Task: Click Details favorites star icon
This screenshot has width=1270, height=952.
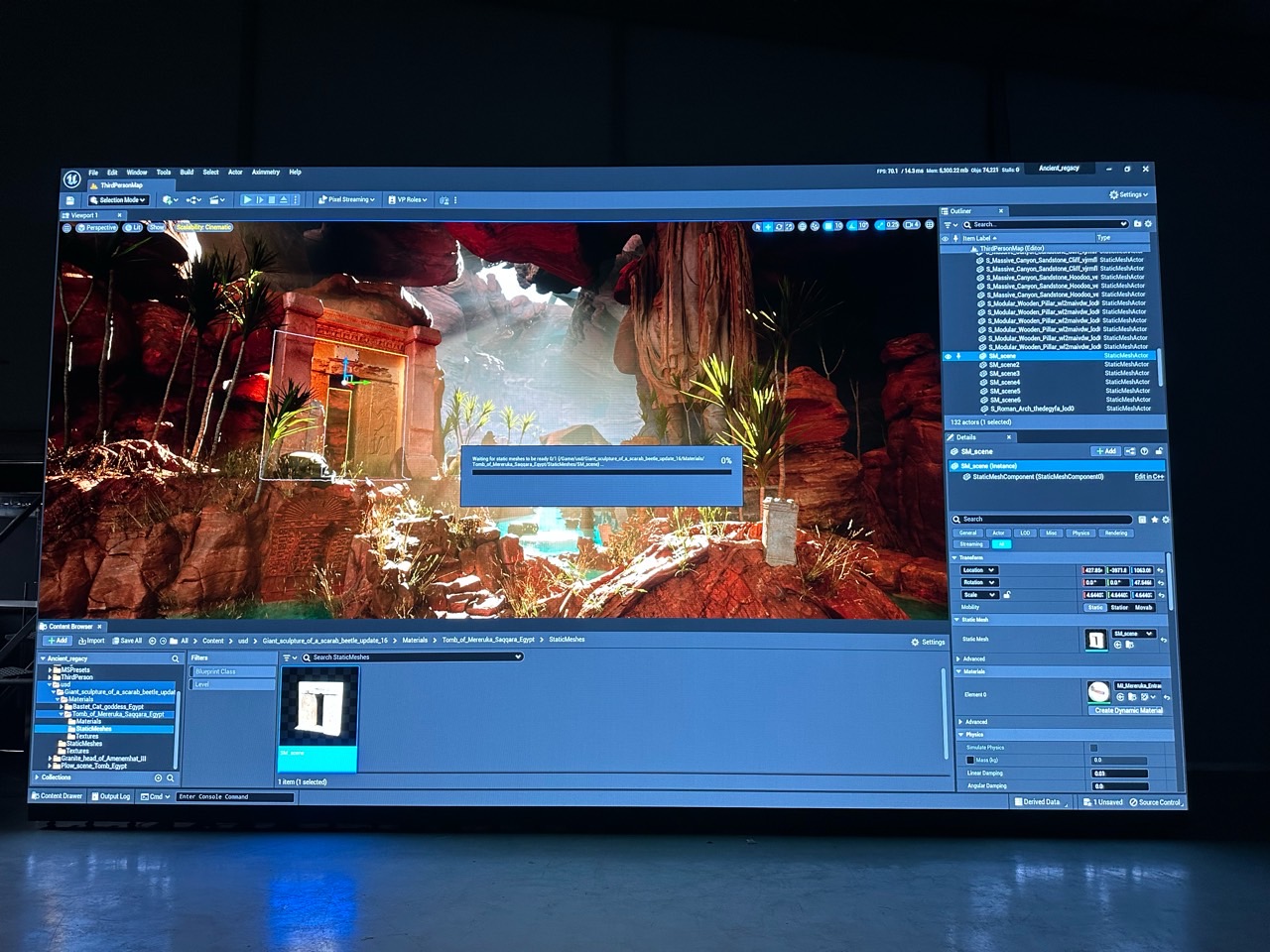Action: [1154, 520]
